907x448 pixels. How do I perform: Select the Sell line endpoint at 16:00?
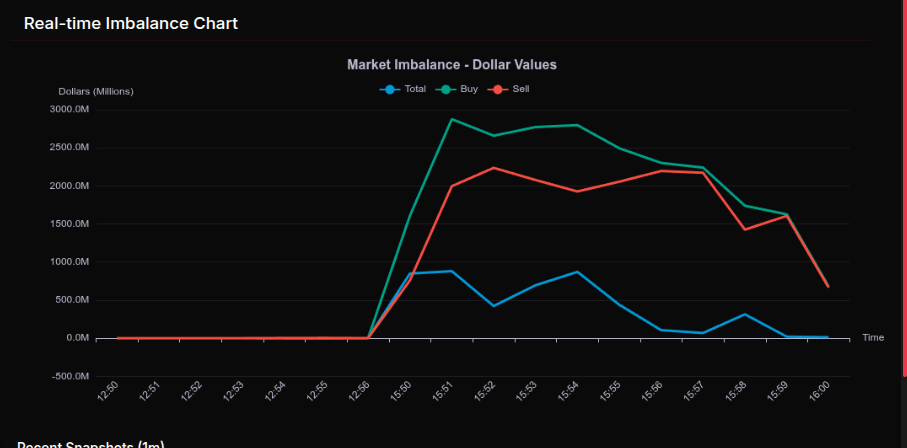pos(828,286)
